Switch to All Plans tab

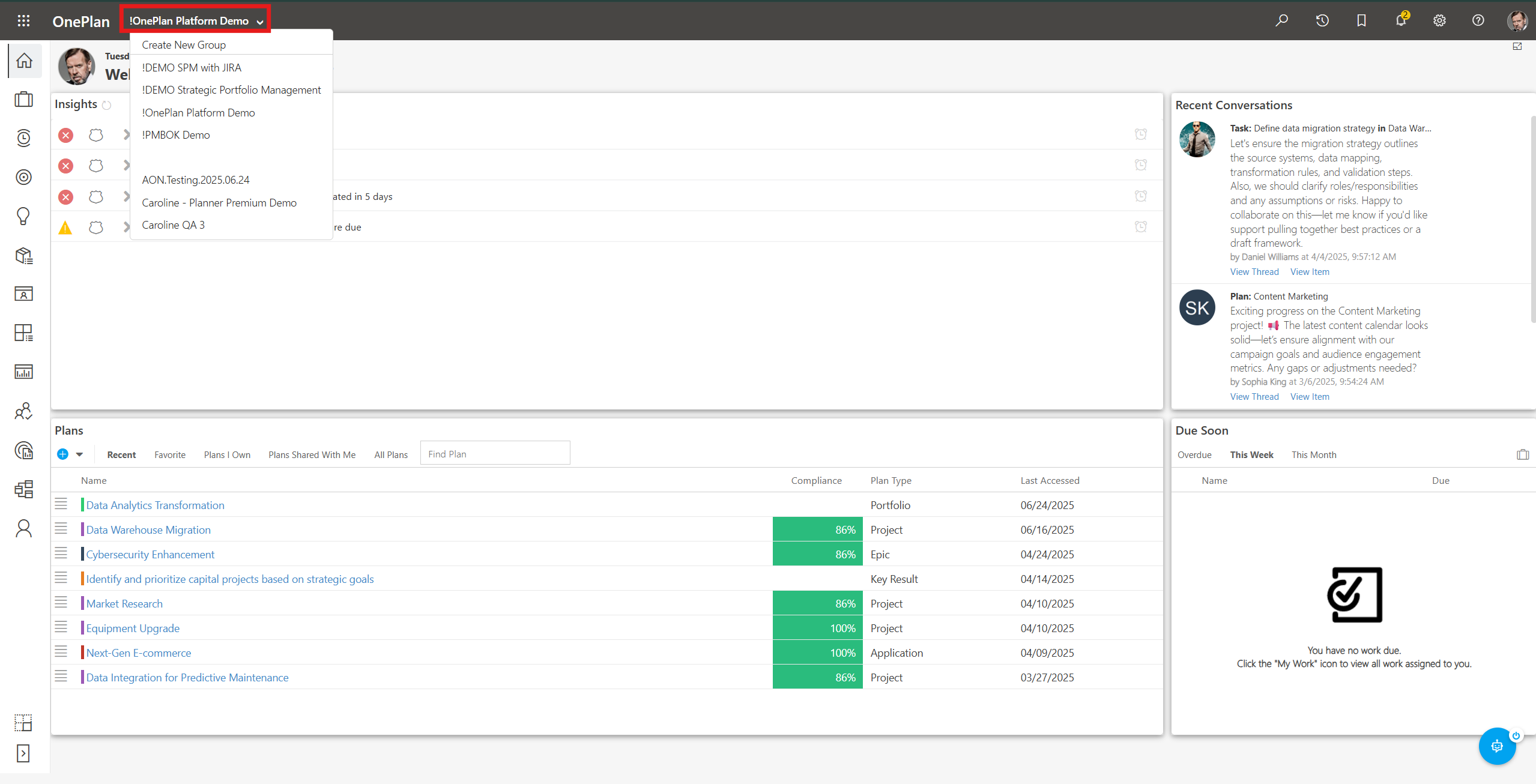[391, 455]
